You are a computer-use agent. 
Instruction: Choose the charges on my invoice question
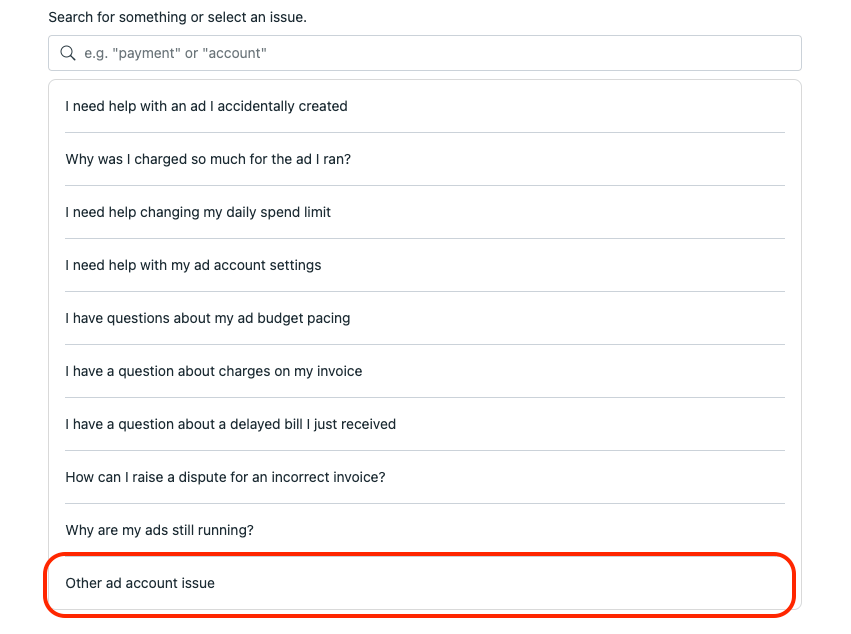click(x=214, y=371)
